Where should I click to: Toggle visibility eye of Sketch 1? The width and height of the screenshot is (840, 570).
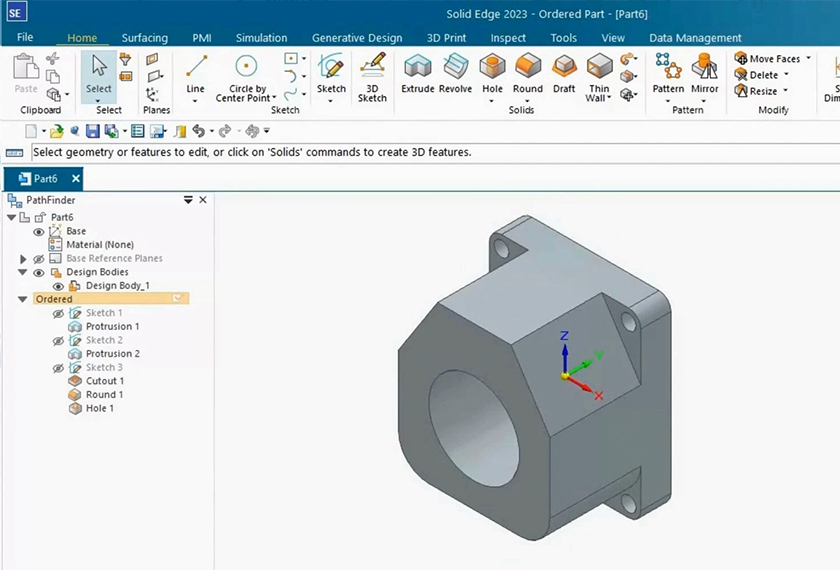(x=58, y=313)
